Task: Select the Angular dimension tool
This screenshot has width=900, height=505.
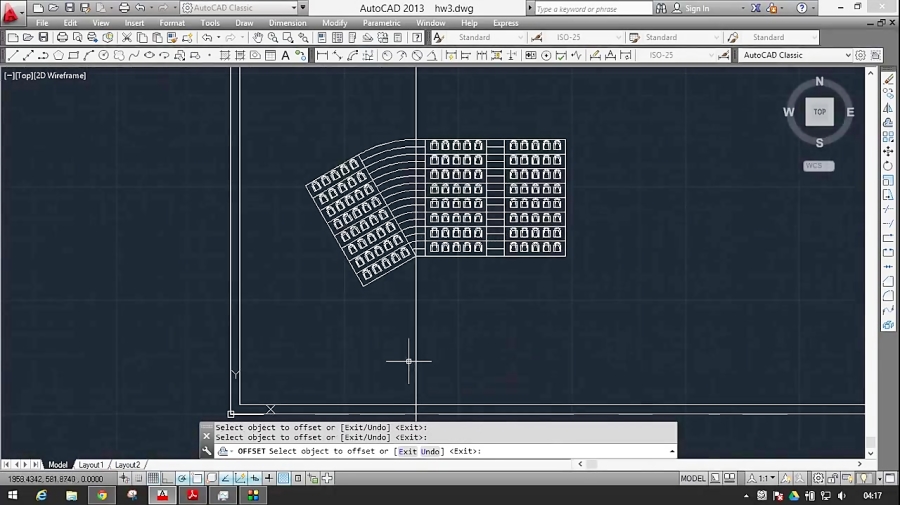Action: click(x=432, y=56)
